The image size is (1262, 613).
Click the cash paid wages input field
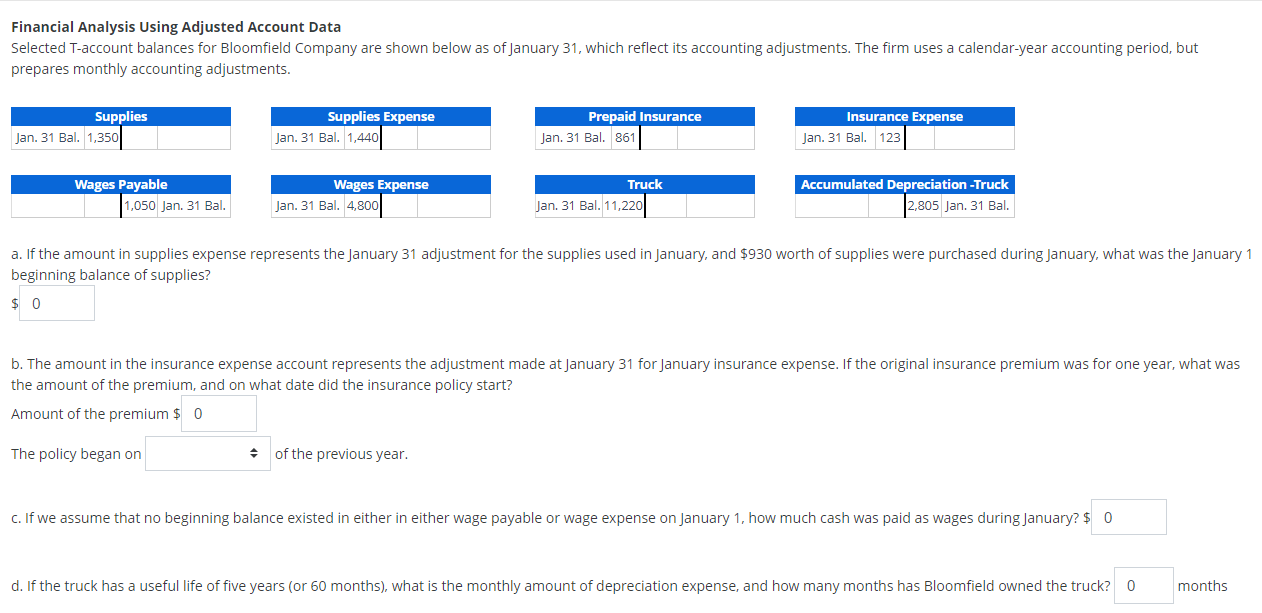[x=1128, y=517]
